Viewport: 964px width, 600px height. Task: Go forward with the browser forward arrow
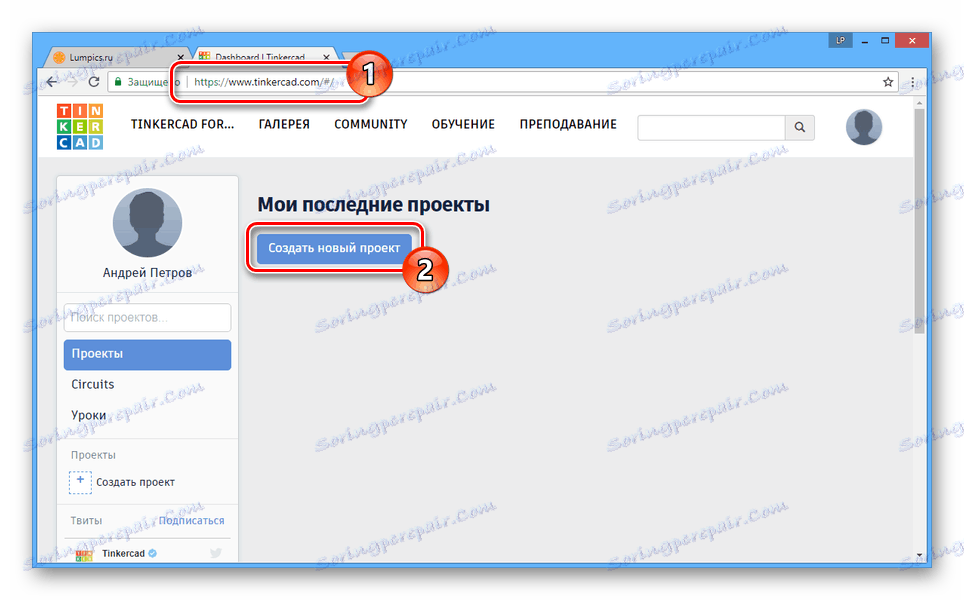pyautogui.click(x=73, y=82)
